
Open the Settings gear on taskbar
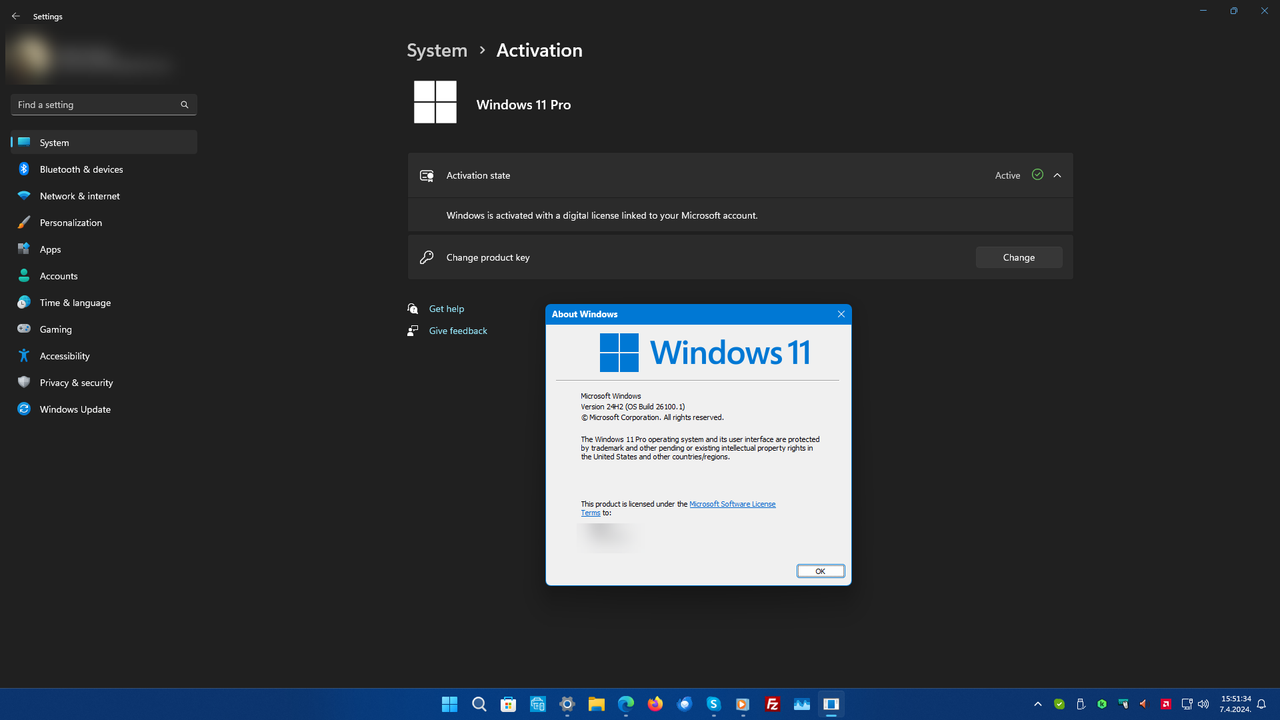tap(567, 704)
